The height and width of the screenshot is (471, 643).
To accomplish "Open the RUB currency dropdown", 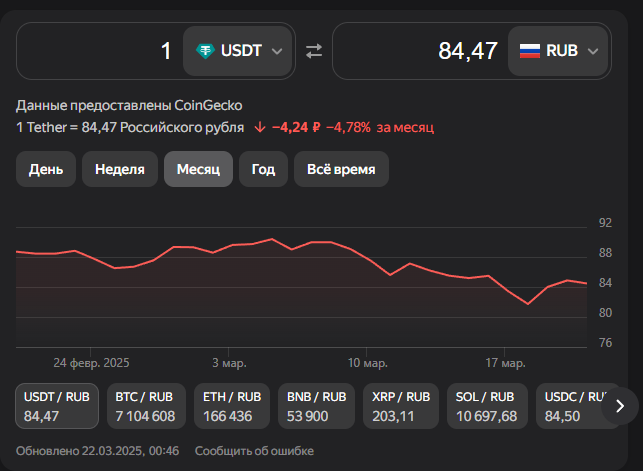I will 558,51.
